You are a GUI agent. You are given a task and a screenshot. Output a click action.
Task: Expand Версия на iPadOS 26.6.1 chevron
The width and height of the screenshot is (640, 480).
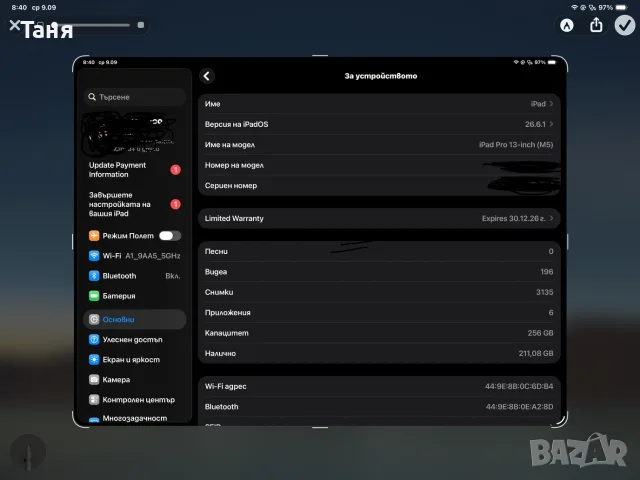pos(551,124)
